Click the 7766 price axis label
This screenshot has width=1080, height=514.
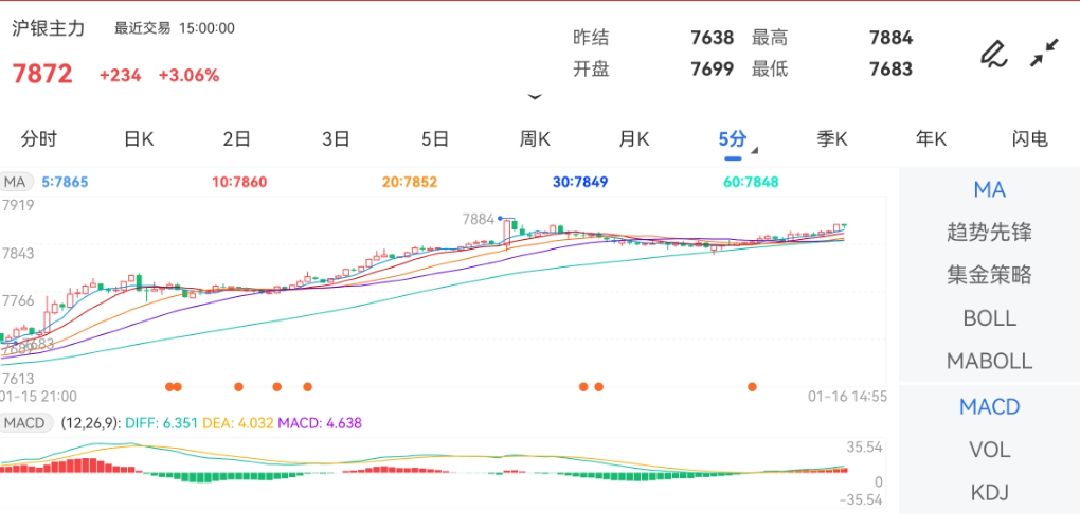coord(17,300)
